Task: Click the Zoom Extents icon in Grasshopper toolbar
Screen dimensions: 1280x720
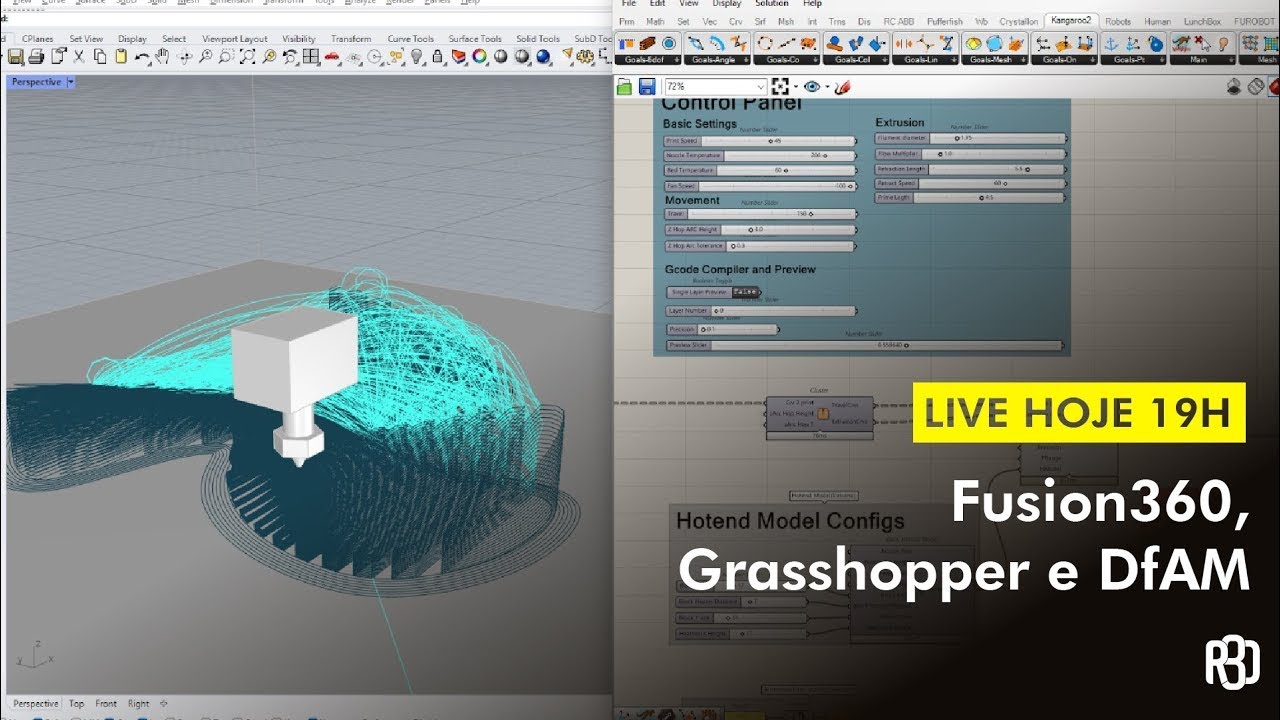Action: click(x=780, y=86)
